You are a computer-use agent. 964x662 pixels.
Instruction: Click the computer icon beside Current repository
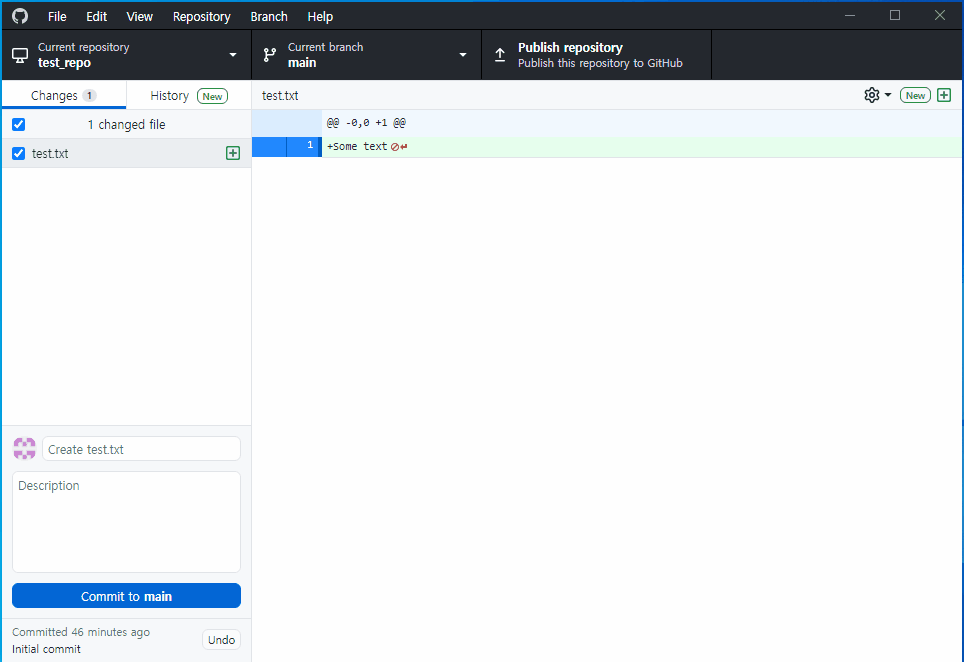pos(18,54)
